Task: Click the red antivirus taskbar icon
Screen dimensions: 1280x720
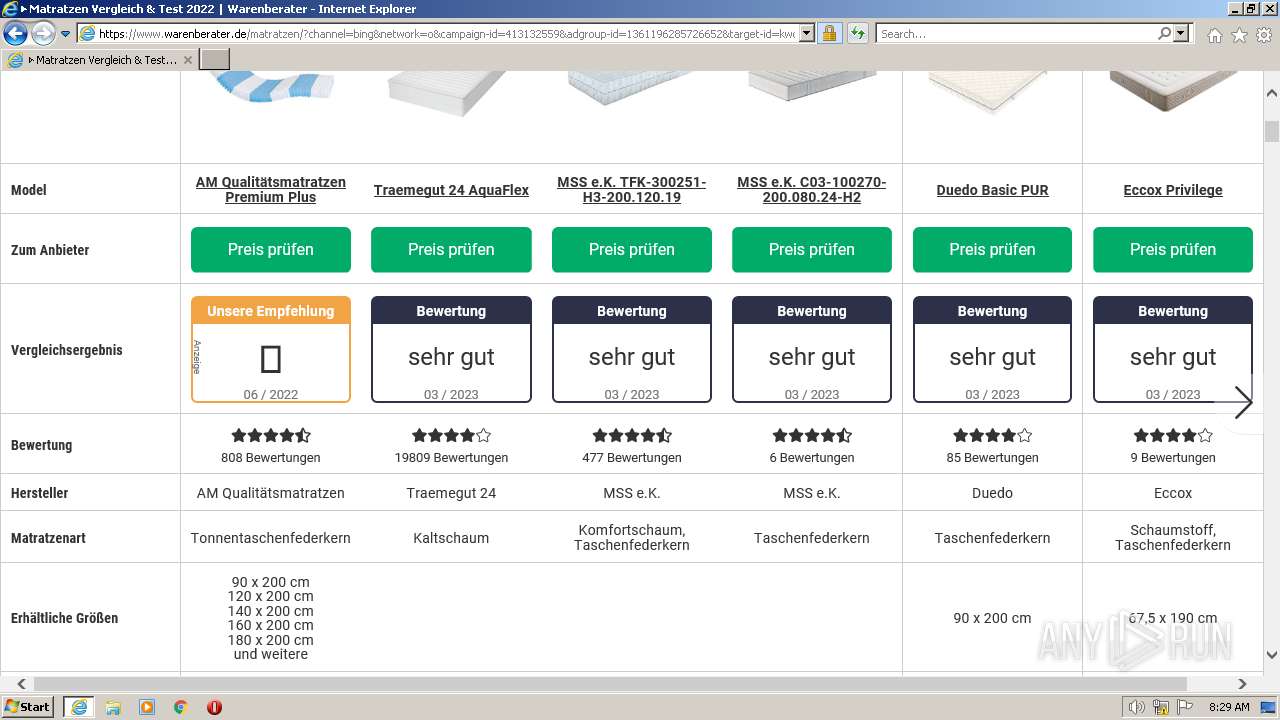Action: click(214, 707)
